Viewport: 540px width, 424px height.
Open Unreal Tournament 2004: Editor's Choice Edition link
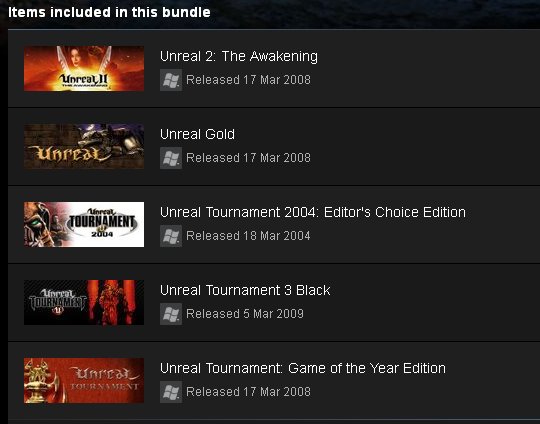coord(313,212)
